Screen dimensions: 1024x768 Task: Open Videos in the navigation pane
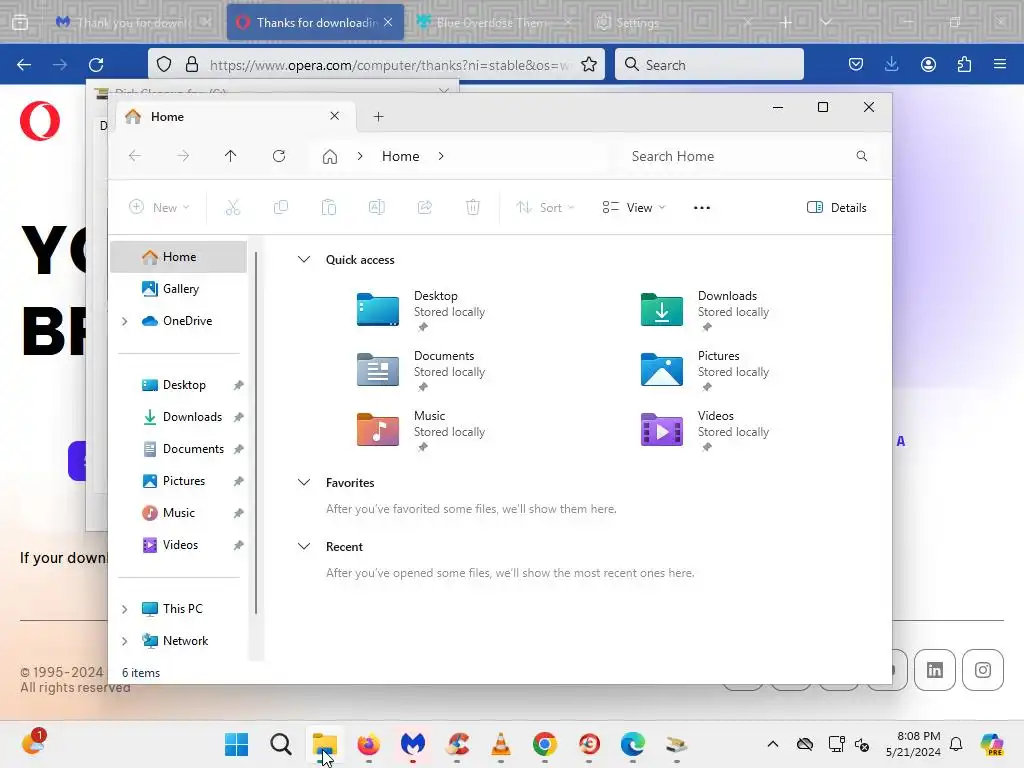click(x=178, y=545)
